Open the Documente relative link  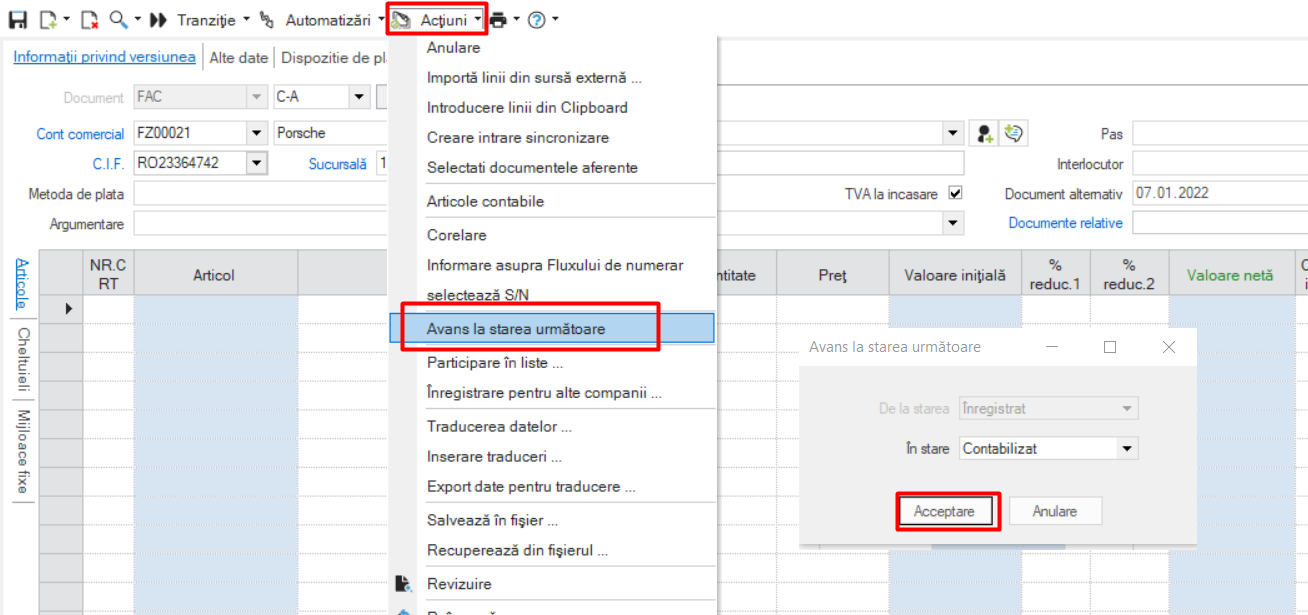click(1065, 223)
